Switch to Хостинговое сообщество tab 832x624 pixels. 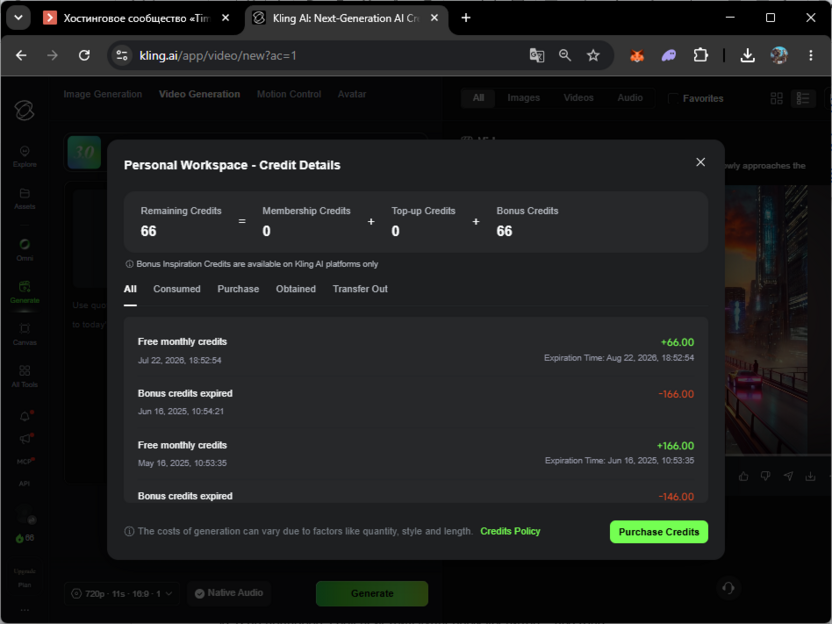point(137,18)
